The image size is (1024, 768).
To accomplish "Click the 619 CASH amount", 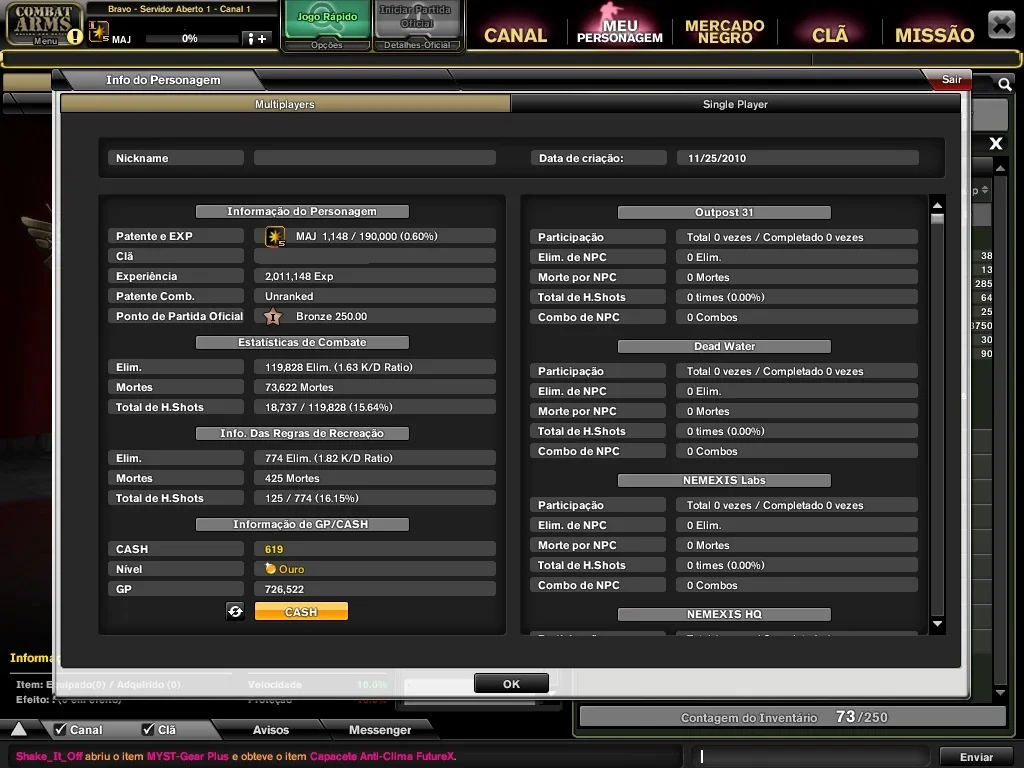I will click(x=274, y=549).
